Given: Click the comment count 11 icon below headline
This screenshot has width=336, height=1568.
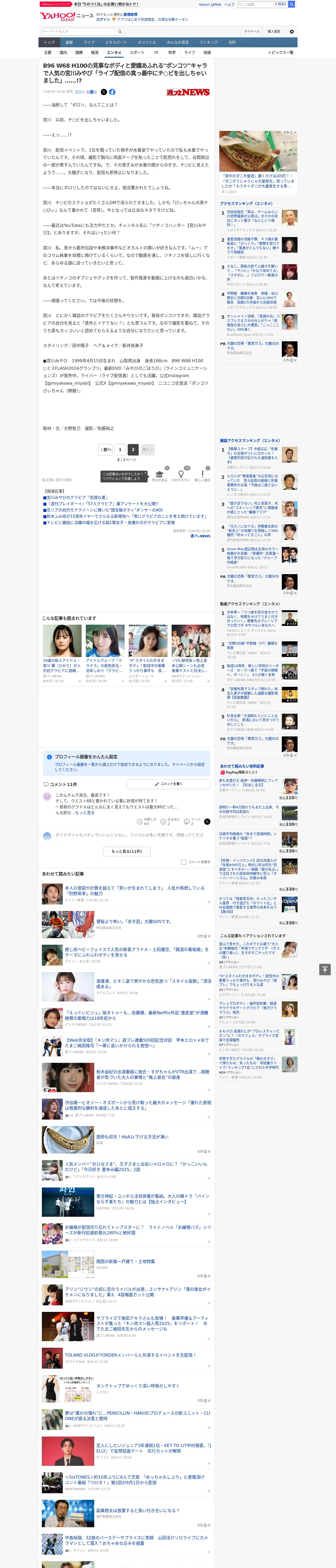Looking at the screenshot, I should (80, 92).
